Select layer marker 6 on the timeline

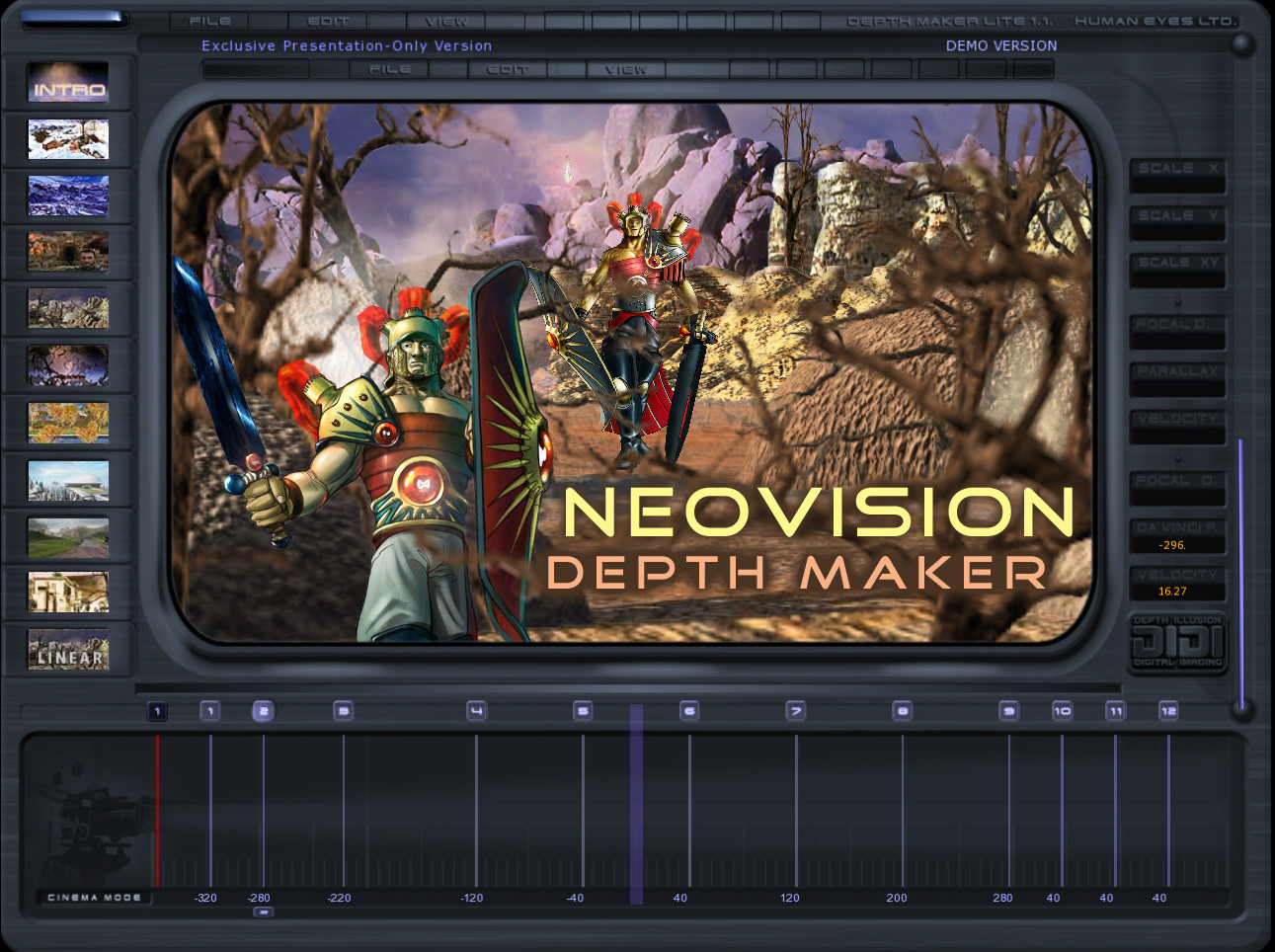pos(689,711)
